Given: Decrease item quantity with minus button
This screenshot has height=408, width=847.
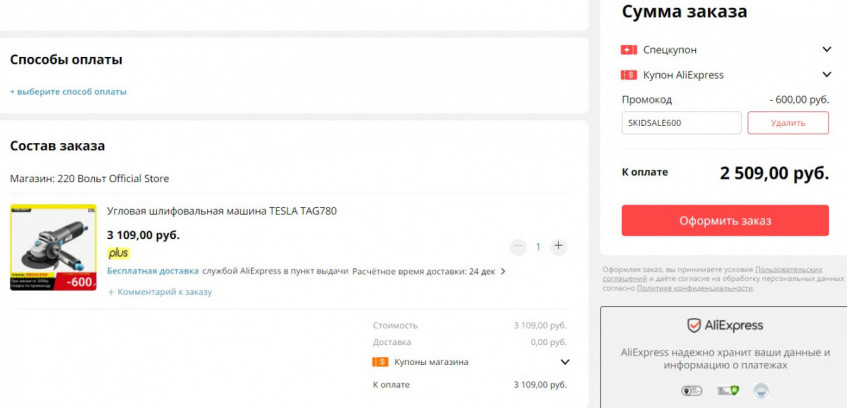Looking at the screenshot, I should pyautogui.click(x=517, y=246).
